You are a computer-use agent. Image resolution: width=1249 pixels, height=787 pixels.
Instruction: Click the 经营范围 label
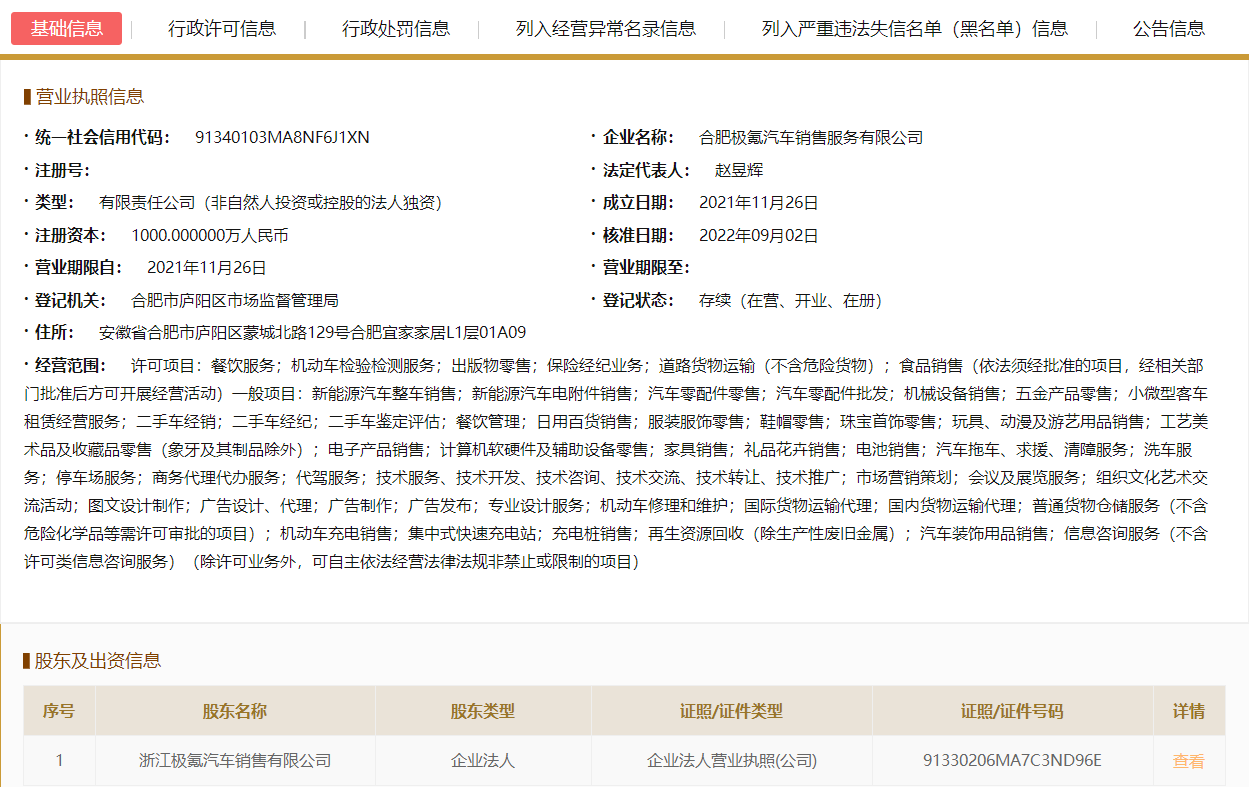click(71, 366)
